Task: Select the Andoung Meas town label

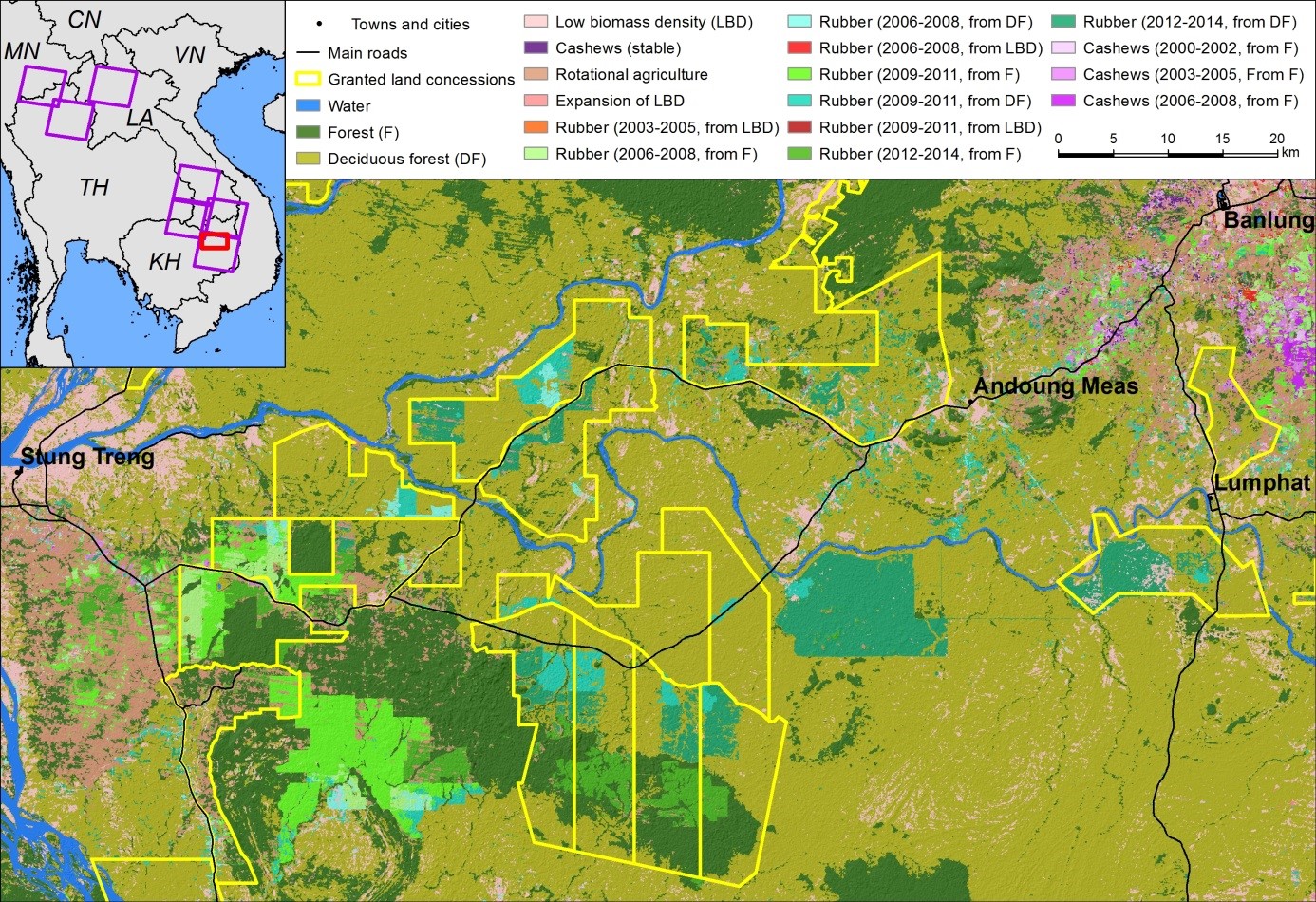Action: 1056,386
